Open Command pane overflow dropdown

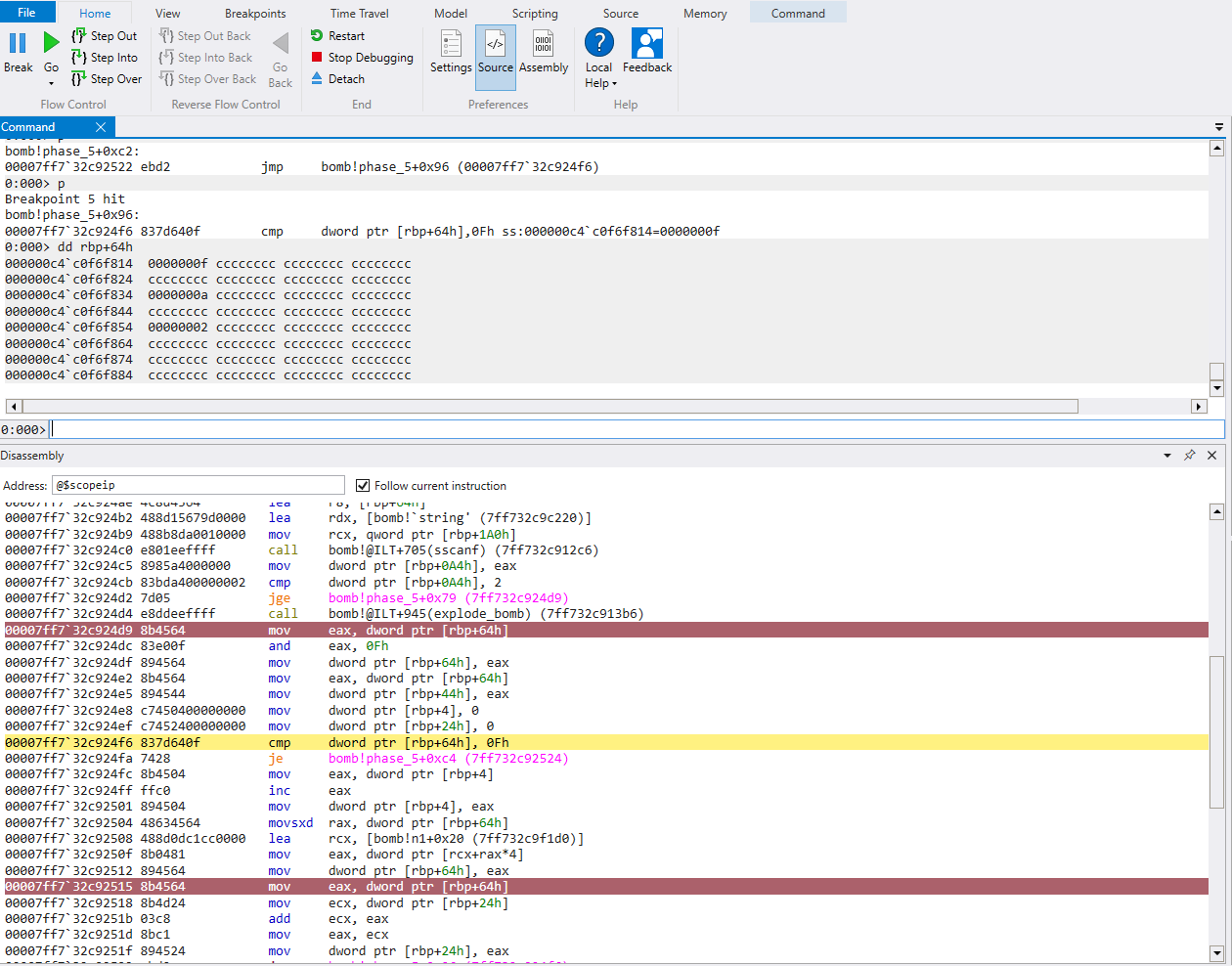(x=1219, y=127)
